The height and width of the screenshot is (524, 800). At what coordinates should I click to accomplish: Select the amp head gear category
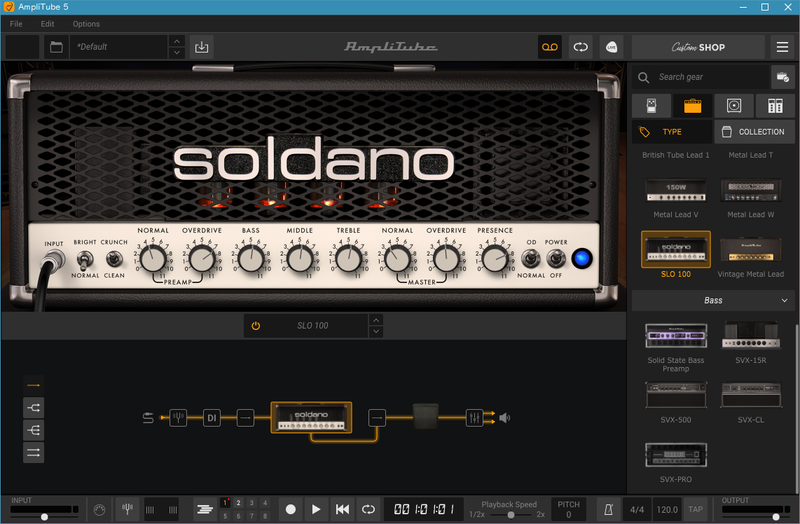[692, 106]
